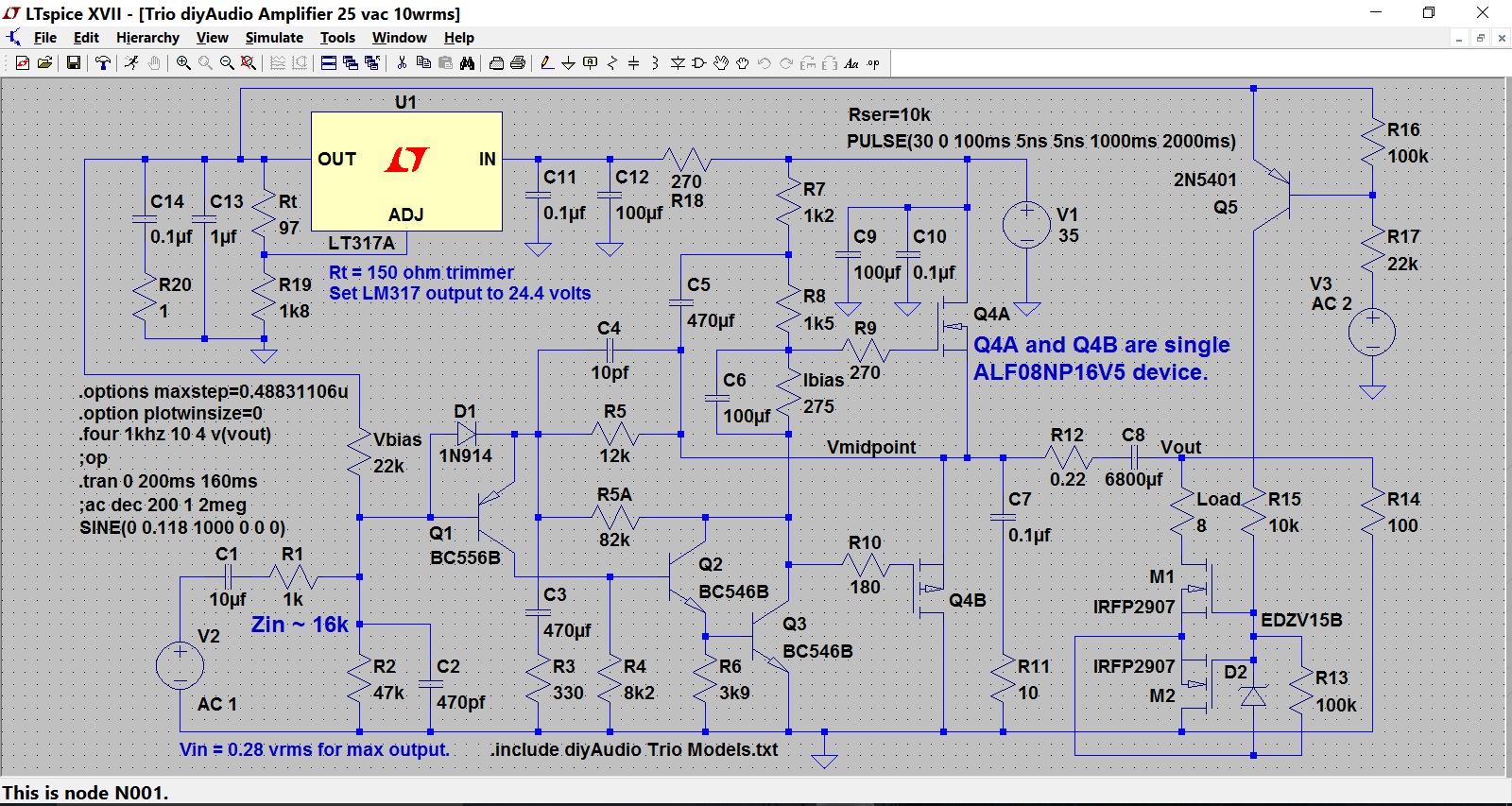This screenshot has height=806, width=1512.
Task: Click the Print icon
Action: click(518, 63)
